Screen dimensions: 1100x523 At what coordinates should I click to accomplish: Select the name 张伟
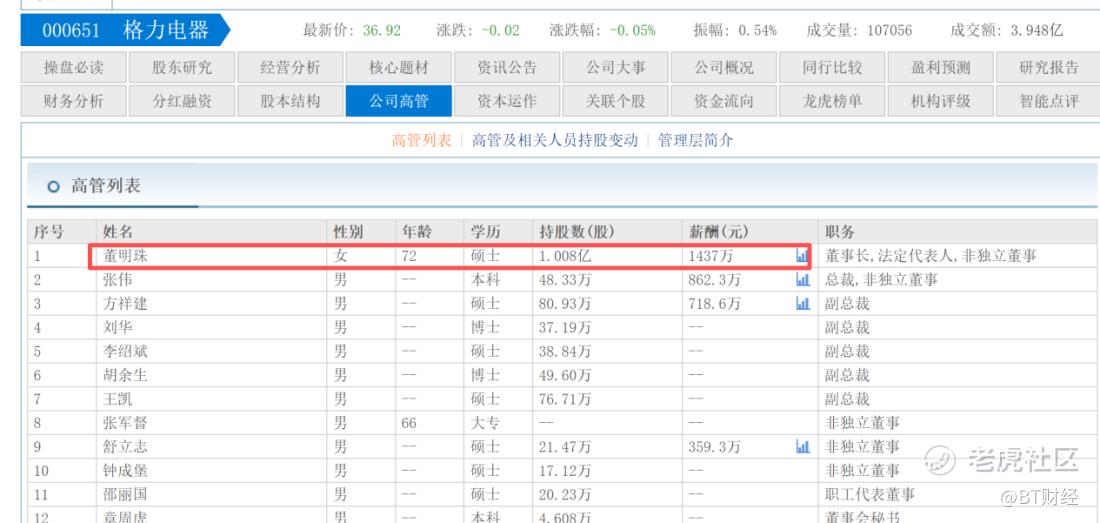pyautogui.click(x=118, y=280)
